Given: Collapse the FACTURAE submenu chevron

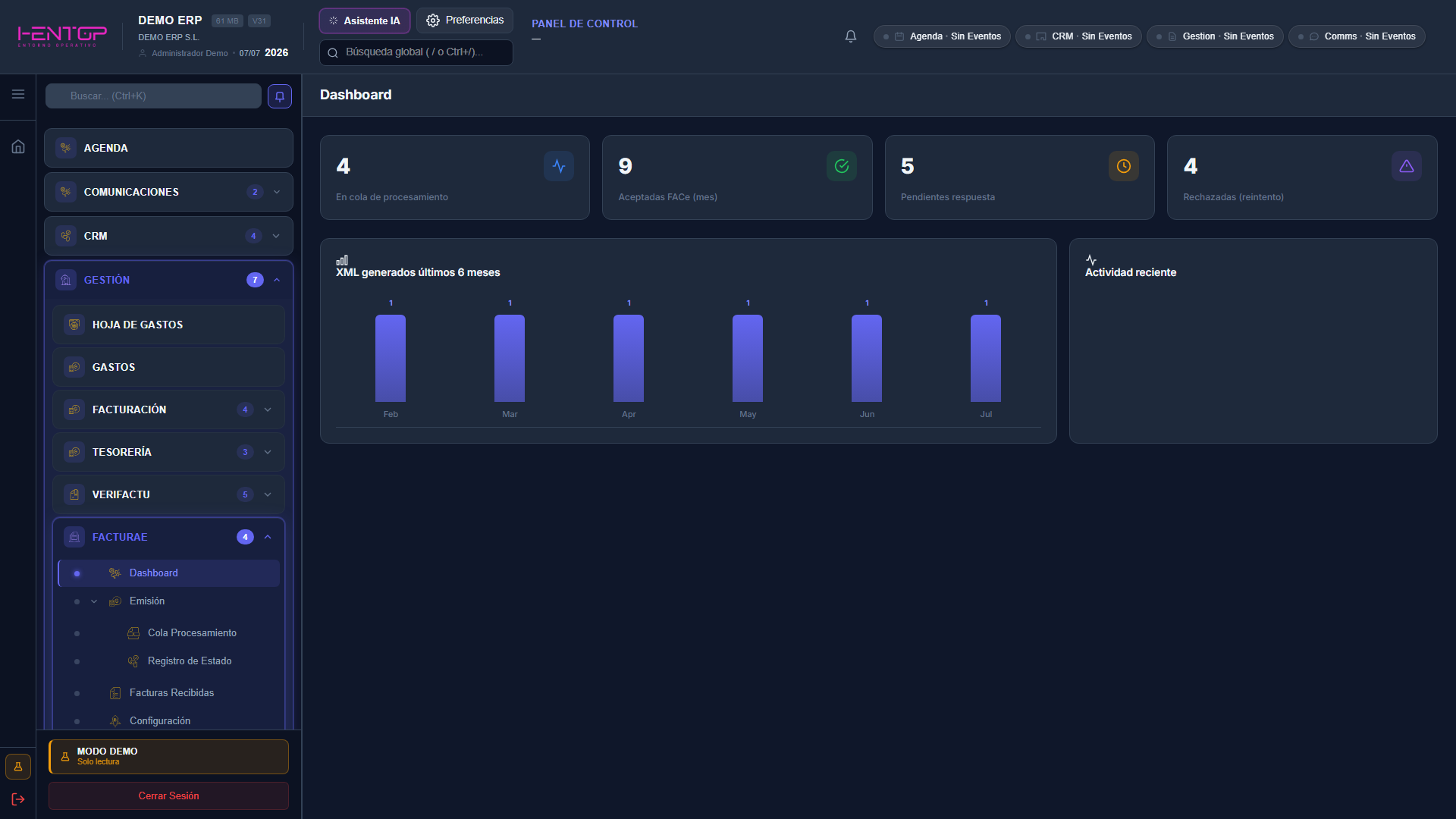Looking at the screenshot, I should [x=268, y=537].
